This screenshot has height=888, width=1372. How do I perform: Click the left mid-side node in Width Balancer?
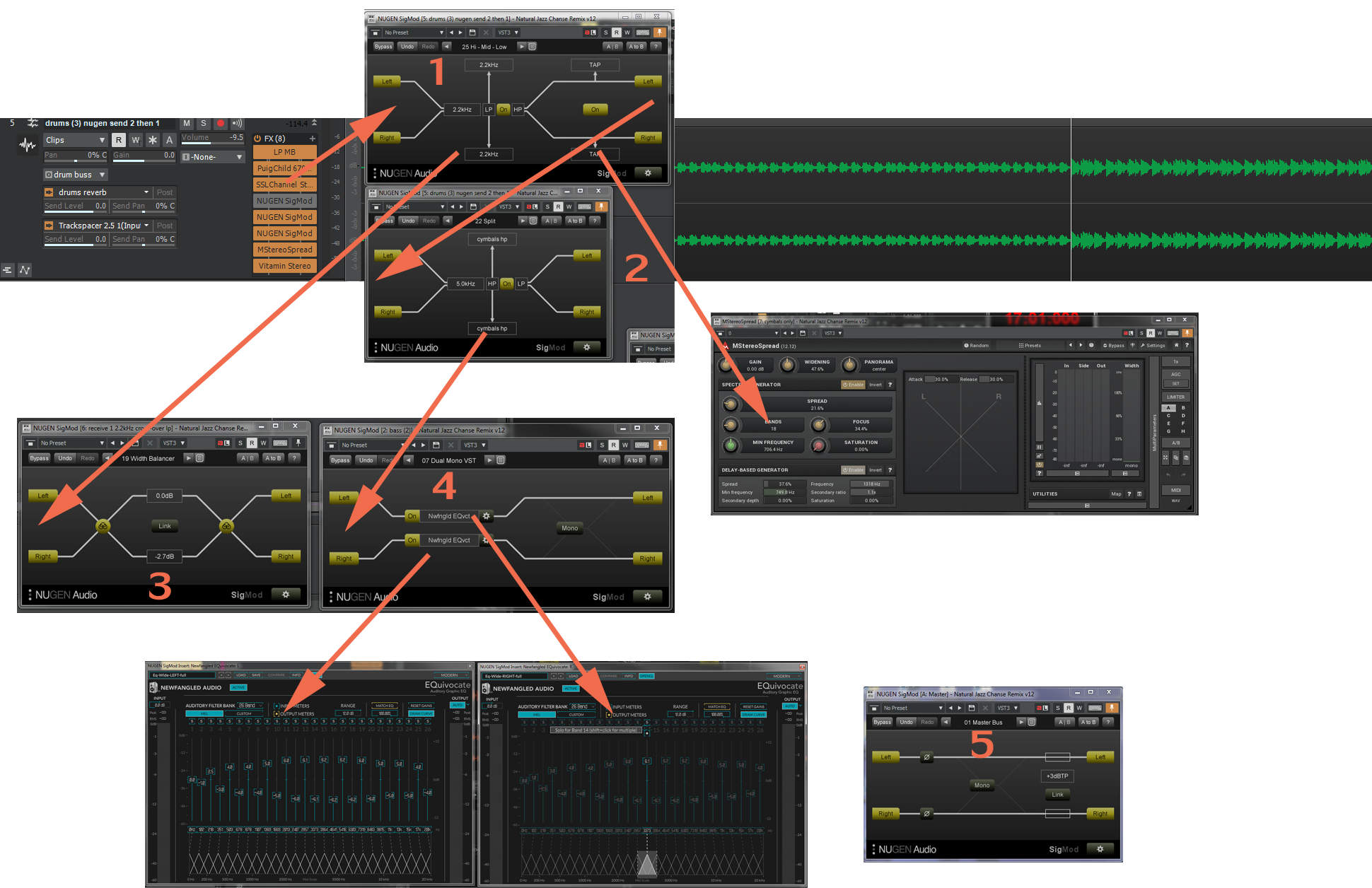click(x=103, y=526)
